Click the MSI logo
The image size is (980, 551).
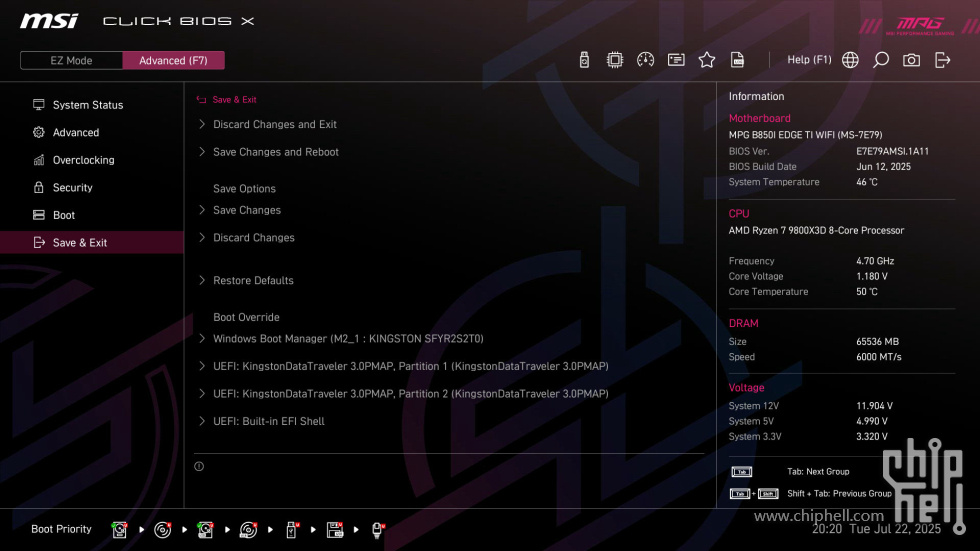[x=49, y=21]
